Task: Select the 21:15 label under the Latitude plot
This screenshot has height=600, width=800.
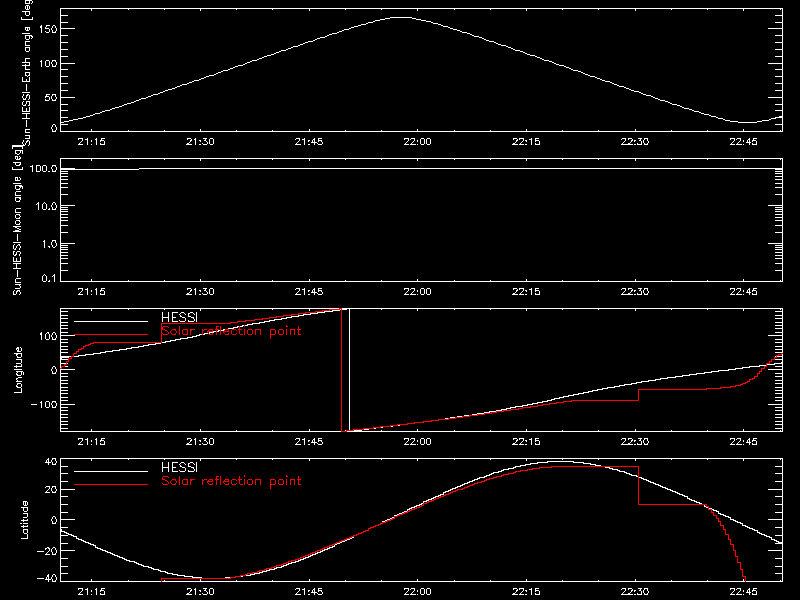Action: click(91, 592)
